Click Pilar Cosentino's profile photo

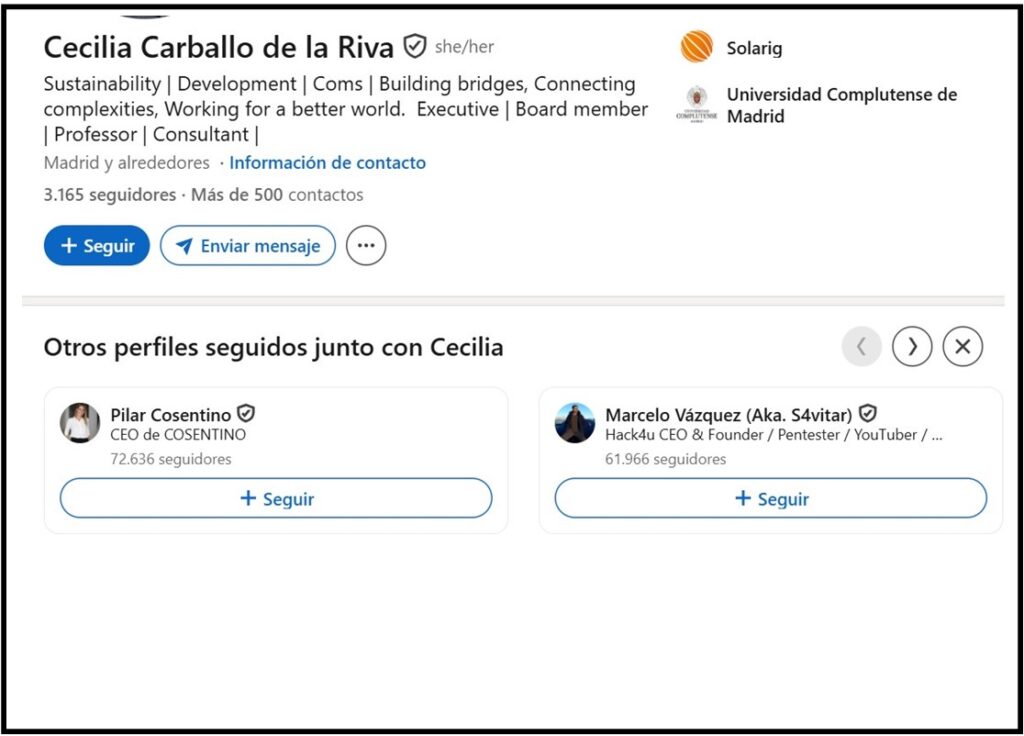coord(80,423)
